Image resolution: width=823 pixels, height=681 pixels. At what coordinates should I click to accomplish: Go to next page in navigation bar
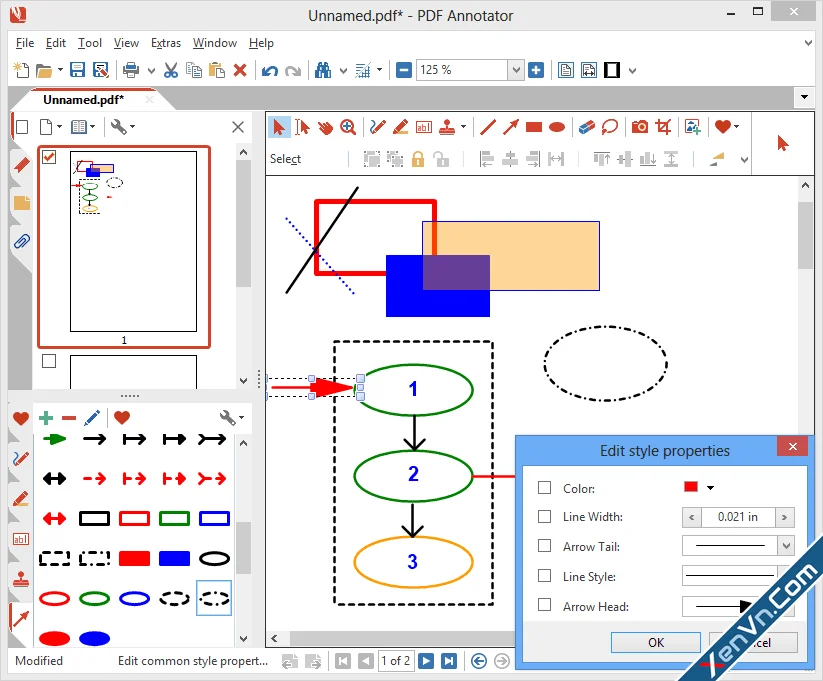coord(426,661)
